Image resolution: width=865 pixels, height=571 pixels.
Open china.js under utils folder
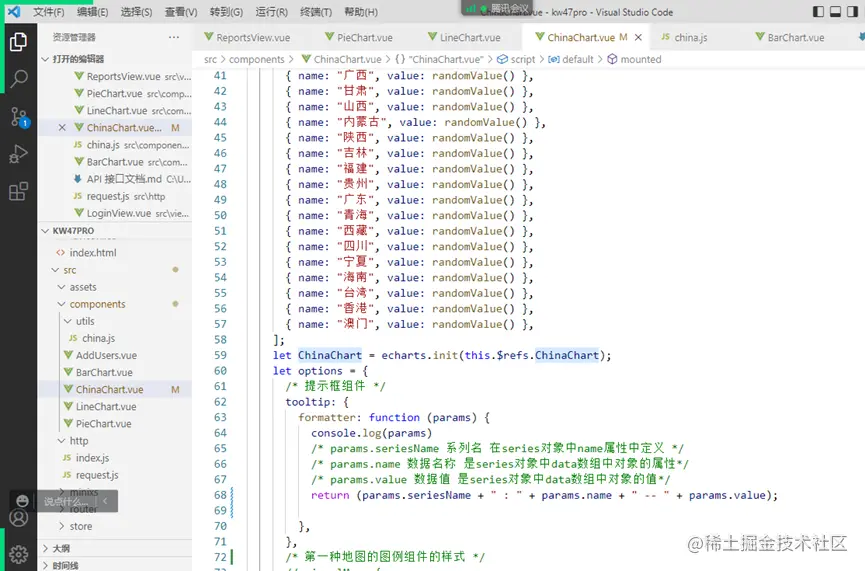[x=98, y=338]
